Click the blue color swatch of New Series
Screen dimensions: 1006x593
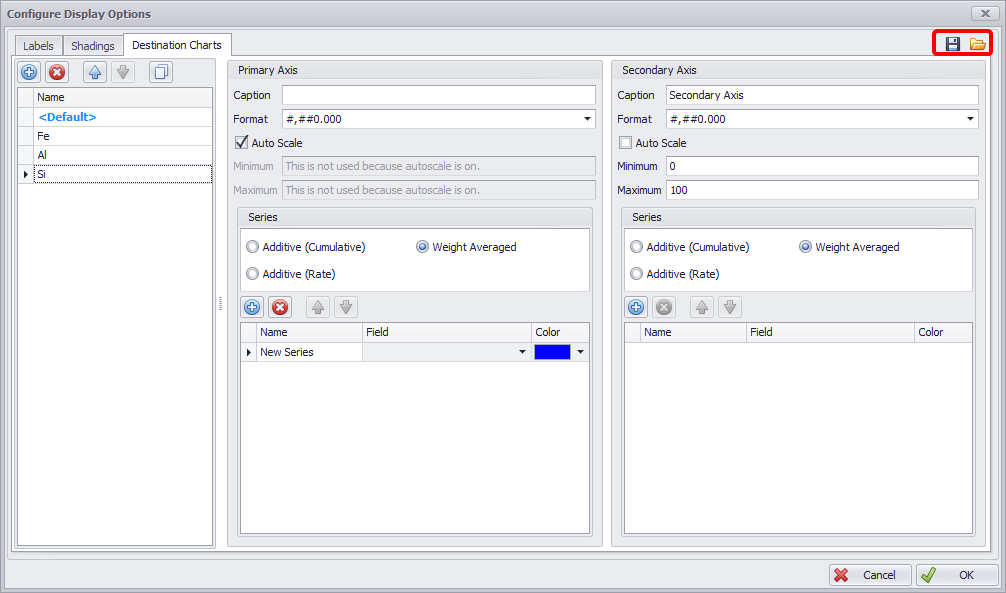[552, 352]
